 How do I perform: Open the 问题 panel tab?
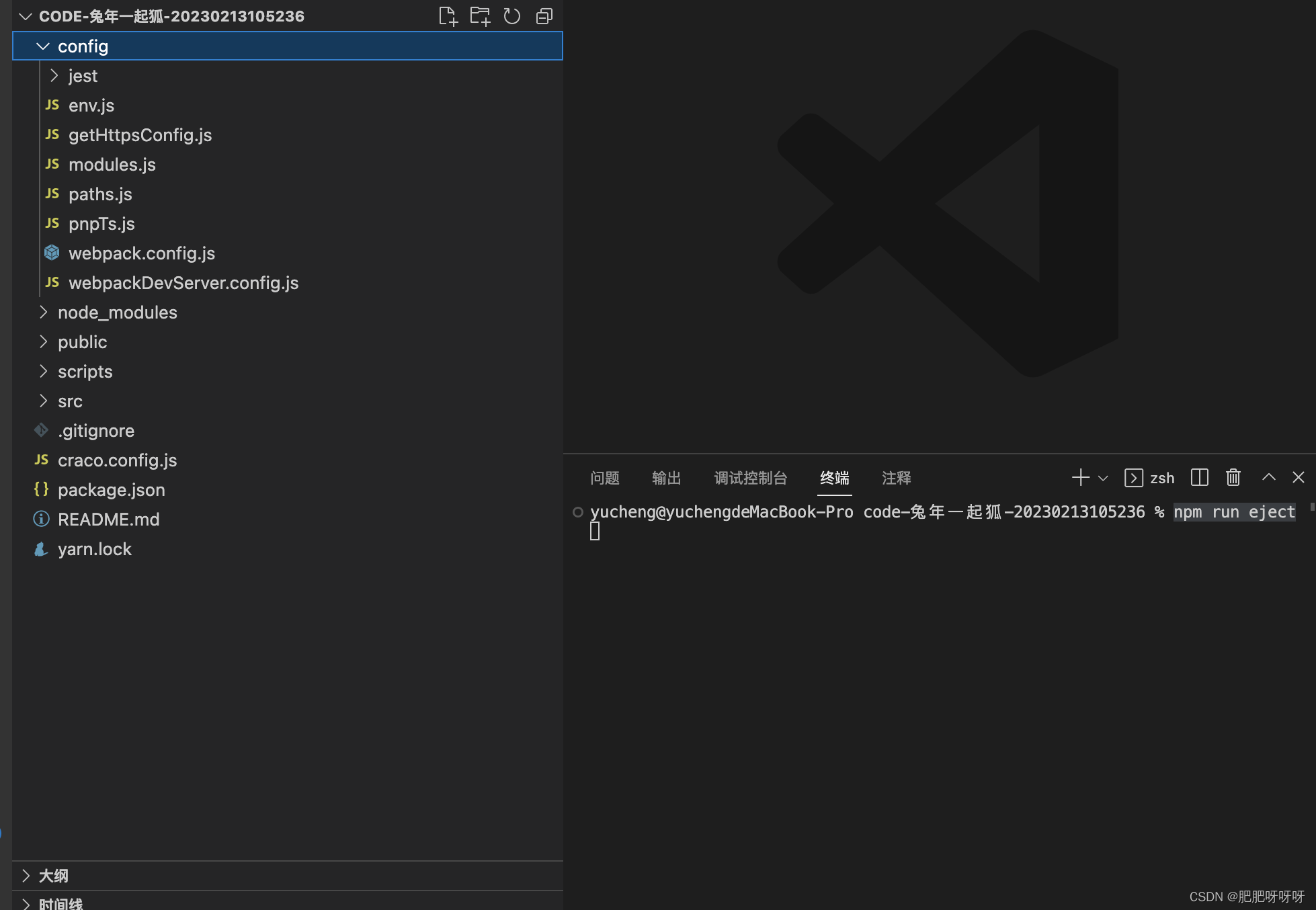point(604,477)
